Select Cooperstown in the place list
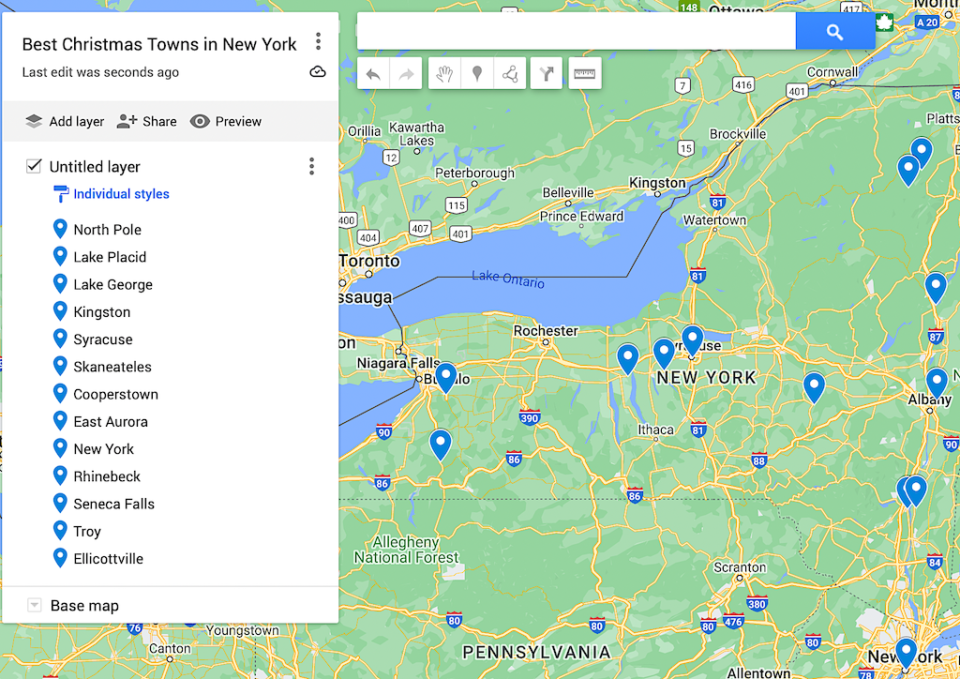Image resolution: width=960 pixels, height=679 pixels. 115,394
